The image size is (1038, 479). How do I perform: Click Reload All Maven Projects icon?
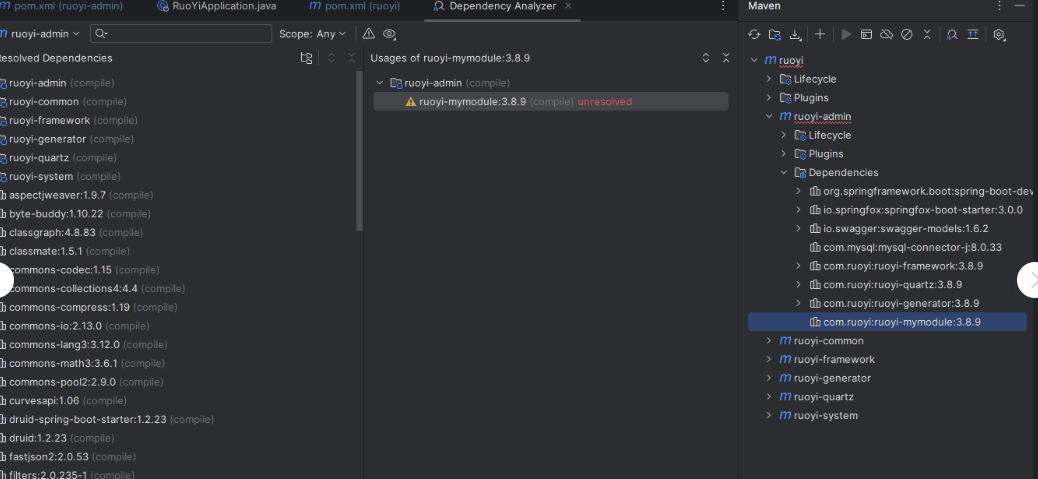(x=754, y=34)
